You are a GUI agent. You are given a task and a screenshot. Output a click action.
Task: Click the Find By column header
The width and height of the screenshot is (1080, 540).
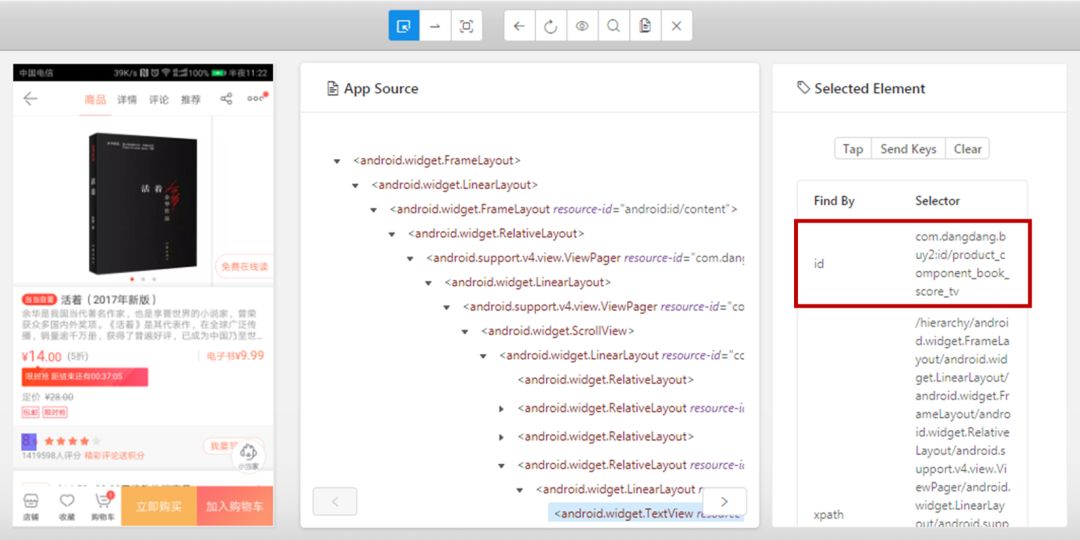pyautogui.click(x=834, y=200)
